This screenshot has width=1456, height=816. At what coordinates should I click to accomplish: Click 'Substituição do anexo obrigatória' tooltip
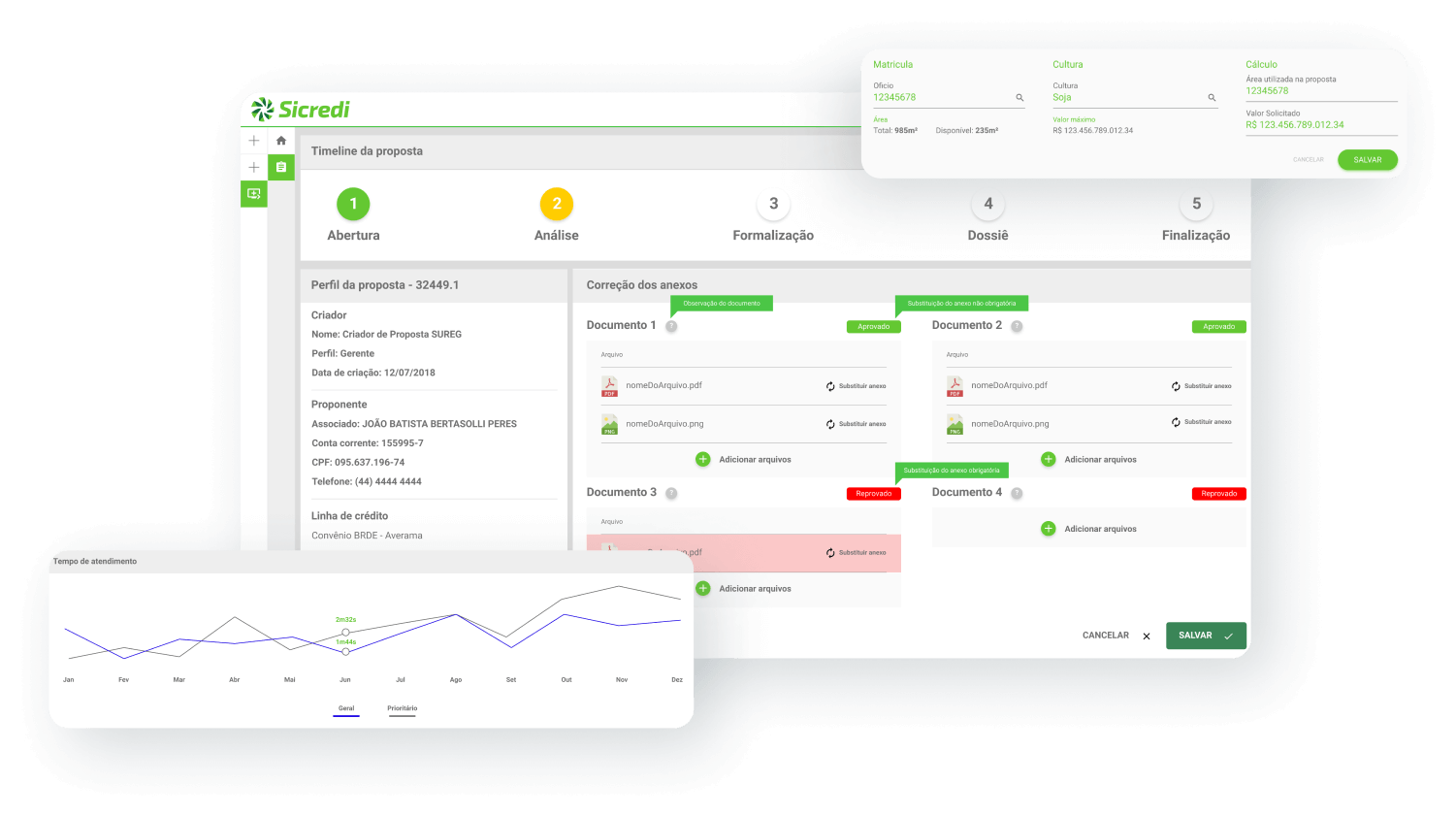pos(952,471)
